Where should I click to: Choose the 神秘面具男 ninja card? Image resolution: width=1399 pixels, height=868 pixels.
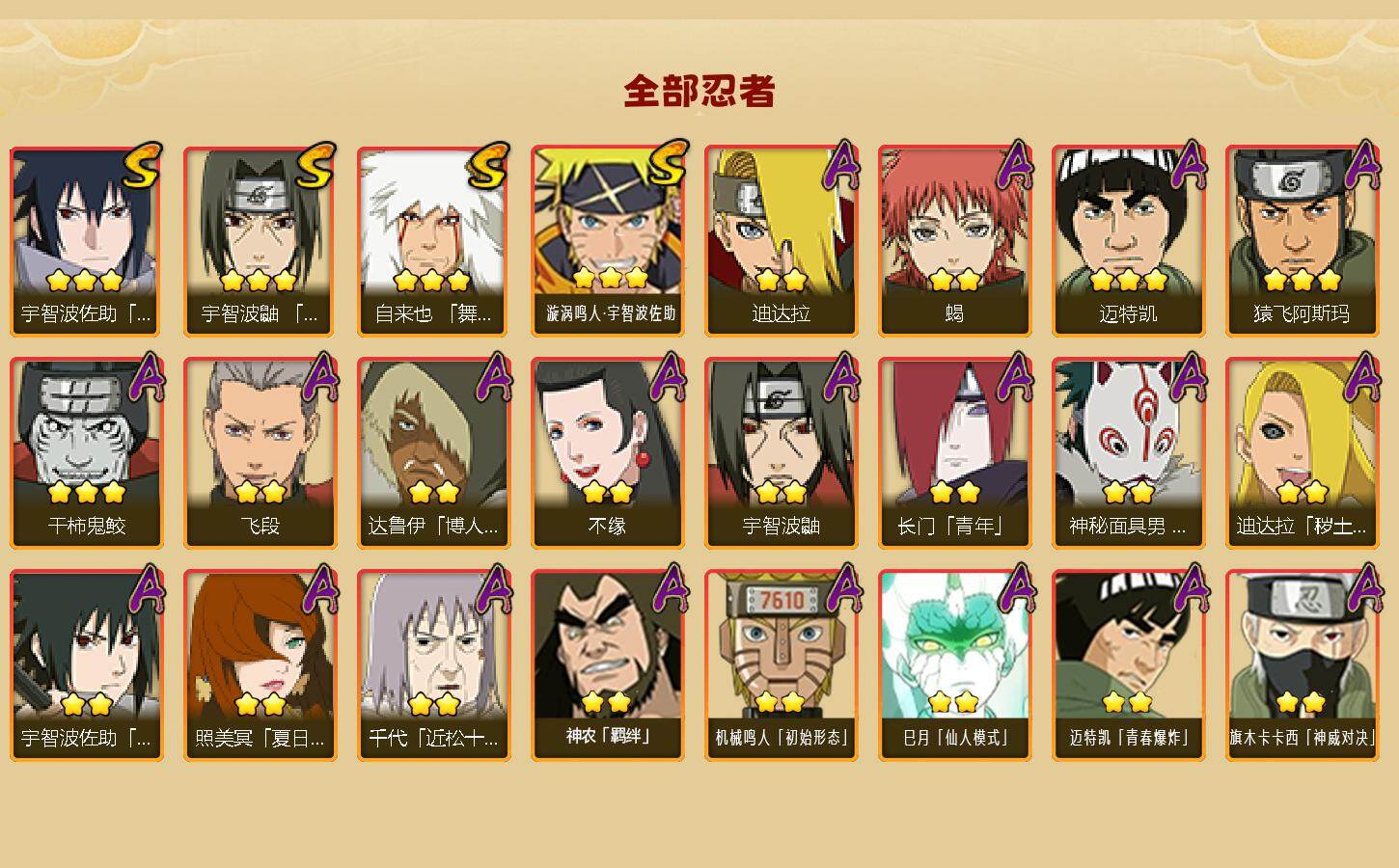pos(1129,453)
